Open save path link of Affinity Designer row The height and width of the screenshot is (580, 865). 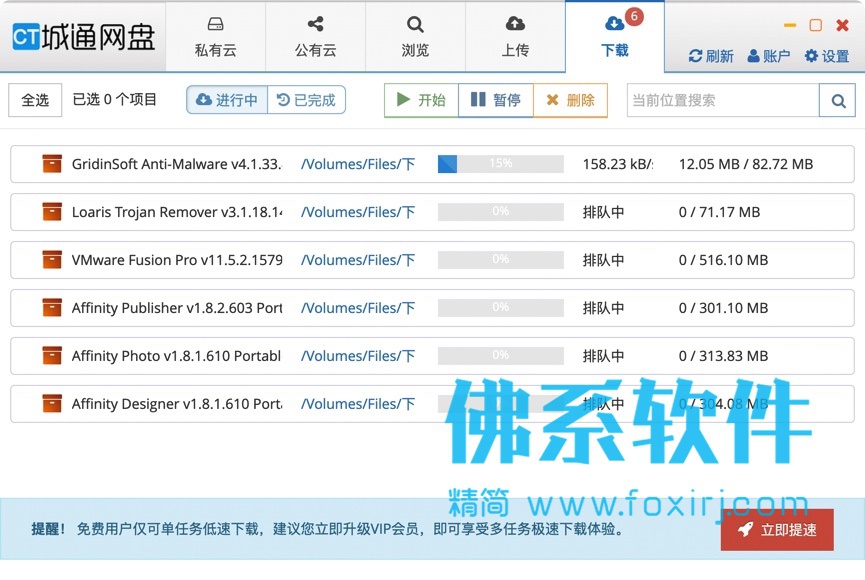pos(358,404)
